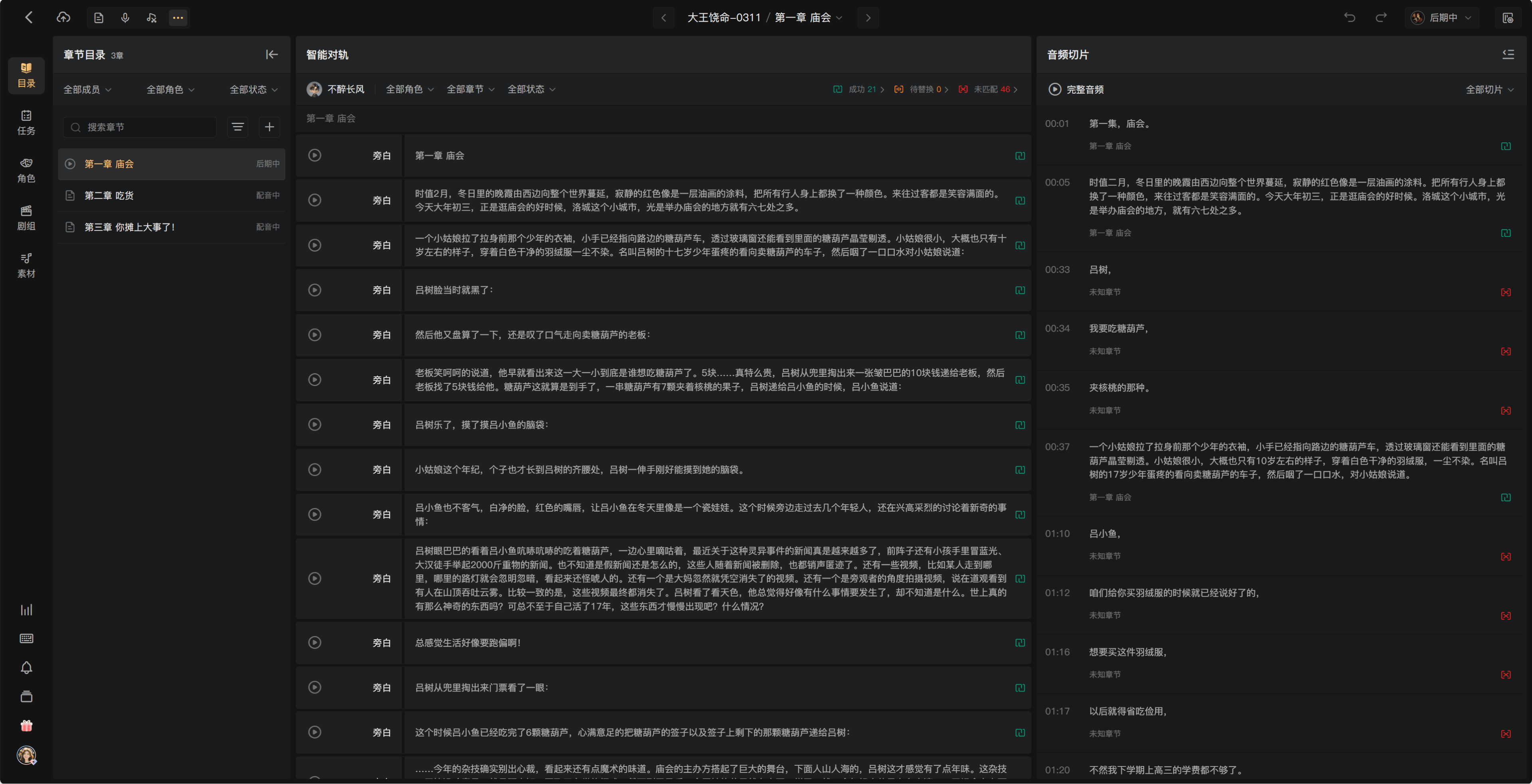Screen dimensions: 1532x784
Task: Play the 完整音频 full audio
Action: point(1054,89)
